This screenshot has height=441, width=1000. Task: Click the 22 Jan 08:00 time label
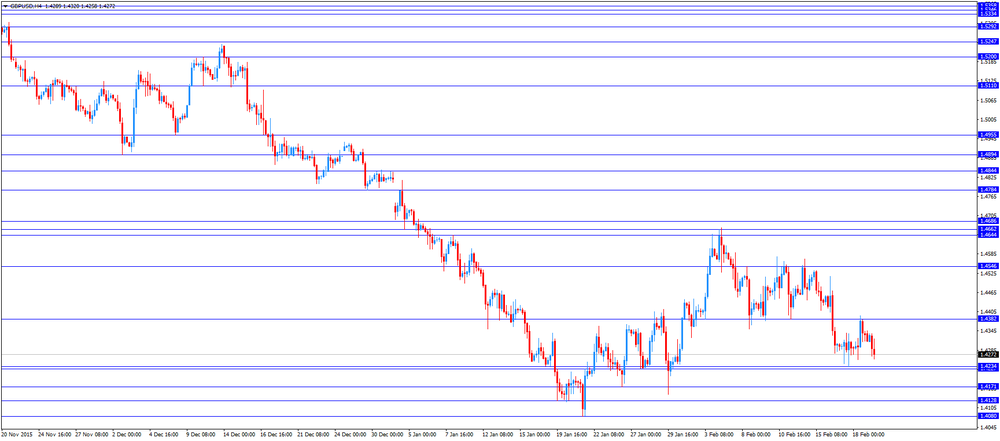(x=610, y=434)
